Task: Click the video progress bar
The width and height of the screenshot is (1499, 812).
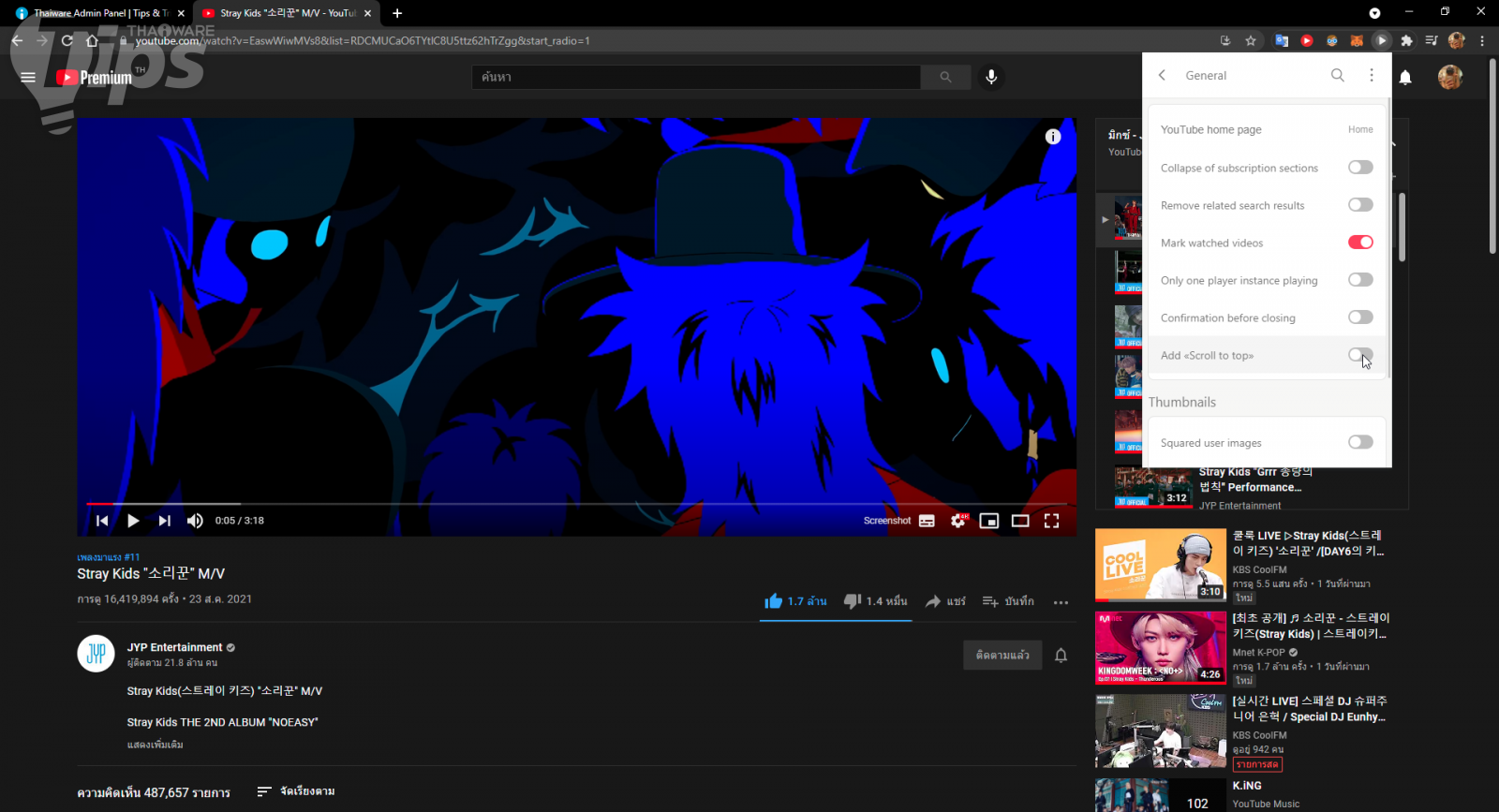Action: [x=562, y=504]
